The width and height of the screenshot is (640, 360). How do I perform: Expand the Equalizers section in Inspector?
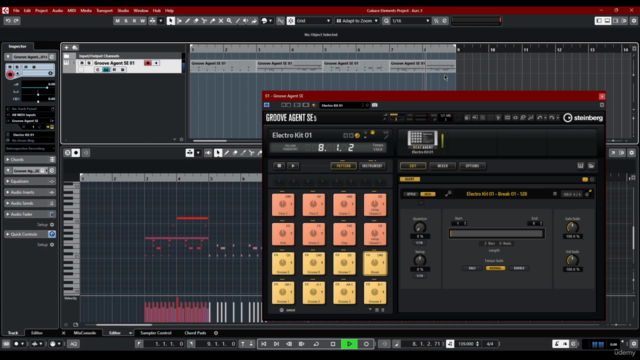coord(30,181)
